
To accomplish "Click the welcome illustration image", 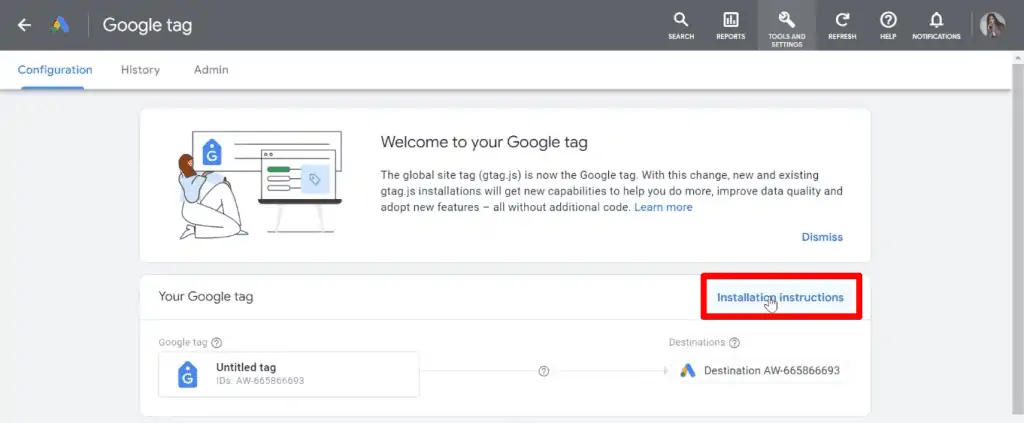I will [260, 185].
